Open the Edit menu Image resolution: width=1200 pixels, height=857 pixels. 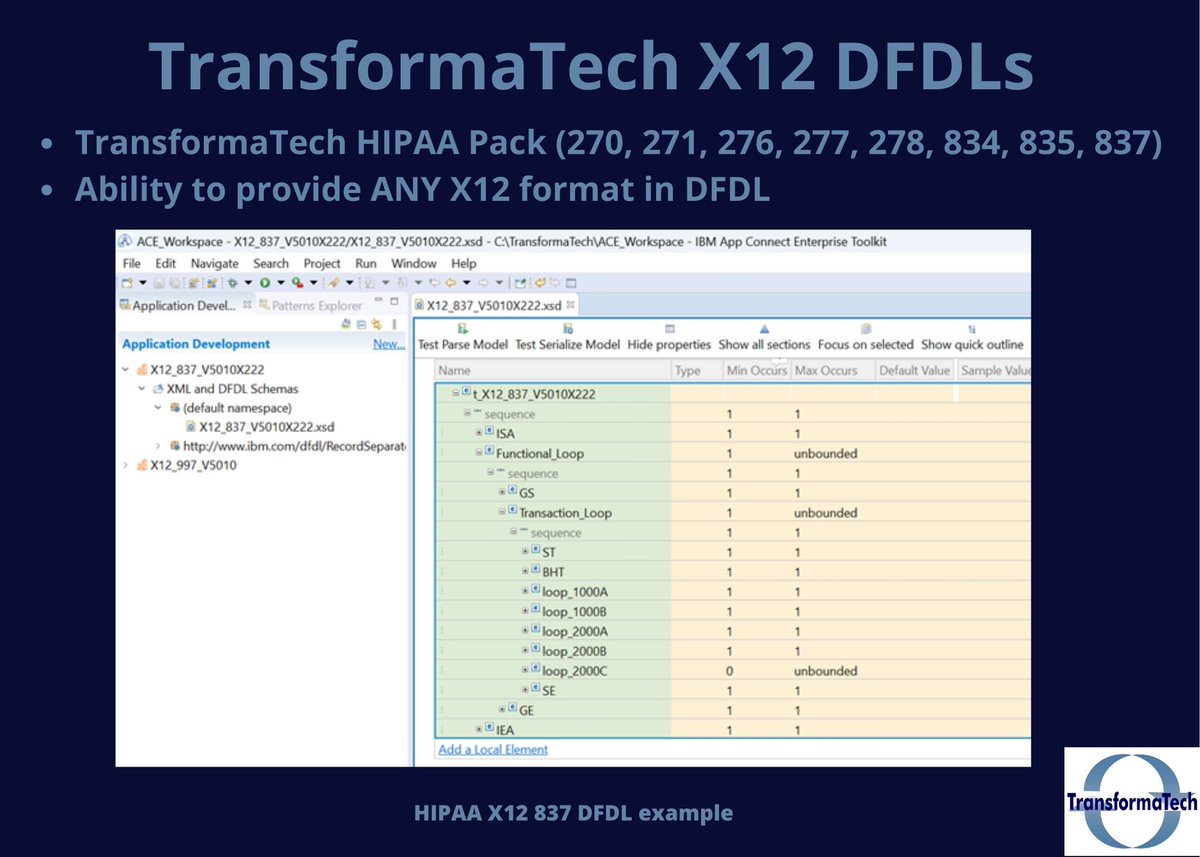(165, 263)
